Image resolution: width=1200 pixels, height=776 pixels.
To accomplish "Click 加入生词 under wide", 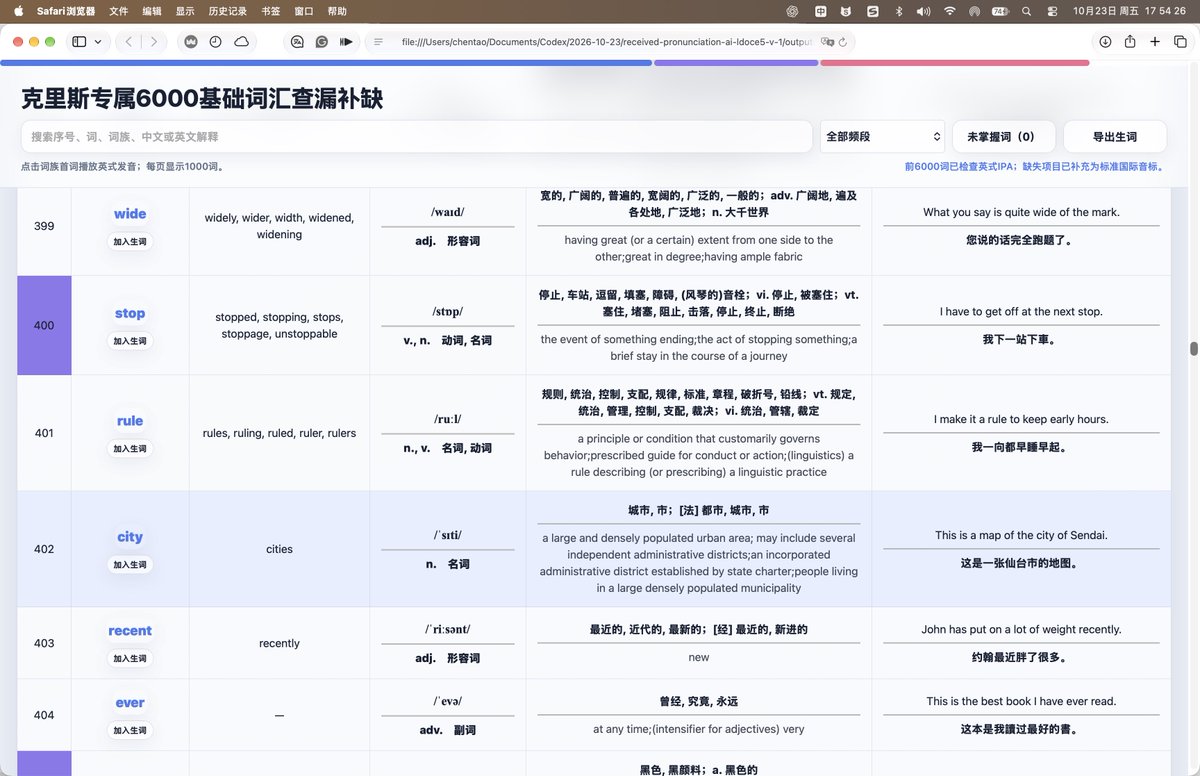I will tap(130, 241).
